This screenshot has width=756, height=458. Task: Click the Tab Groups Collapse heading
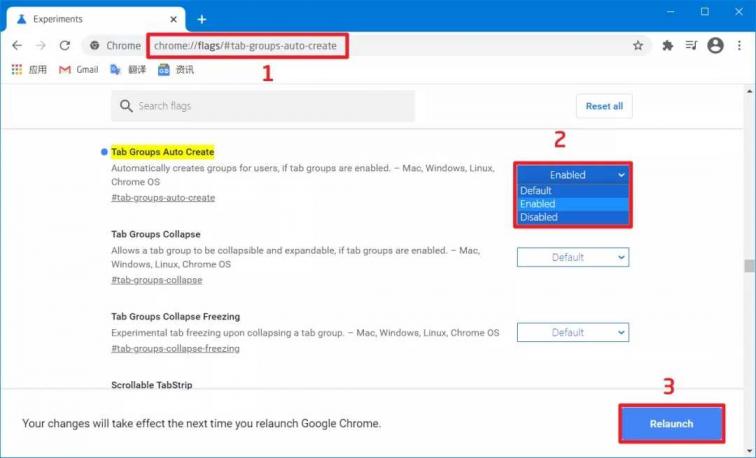click(x=156, y=234)
